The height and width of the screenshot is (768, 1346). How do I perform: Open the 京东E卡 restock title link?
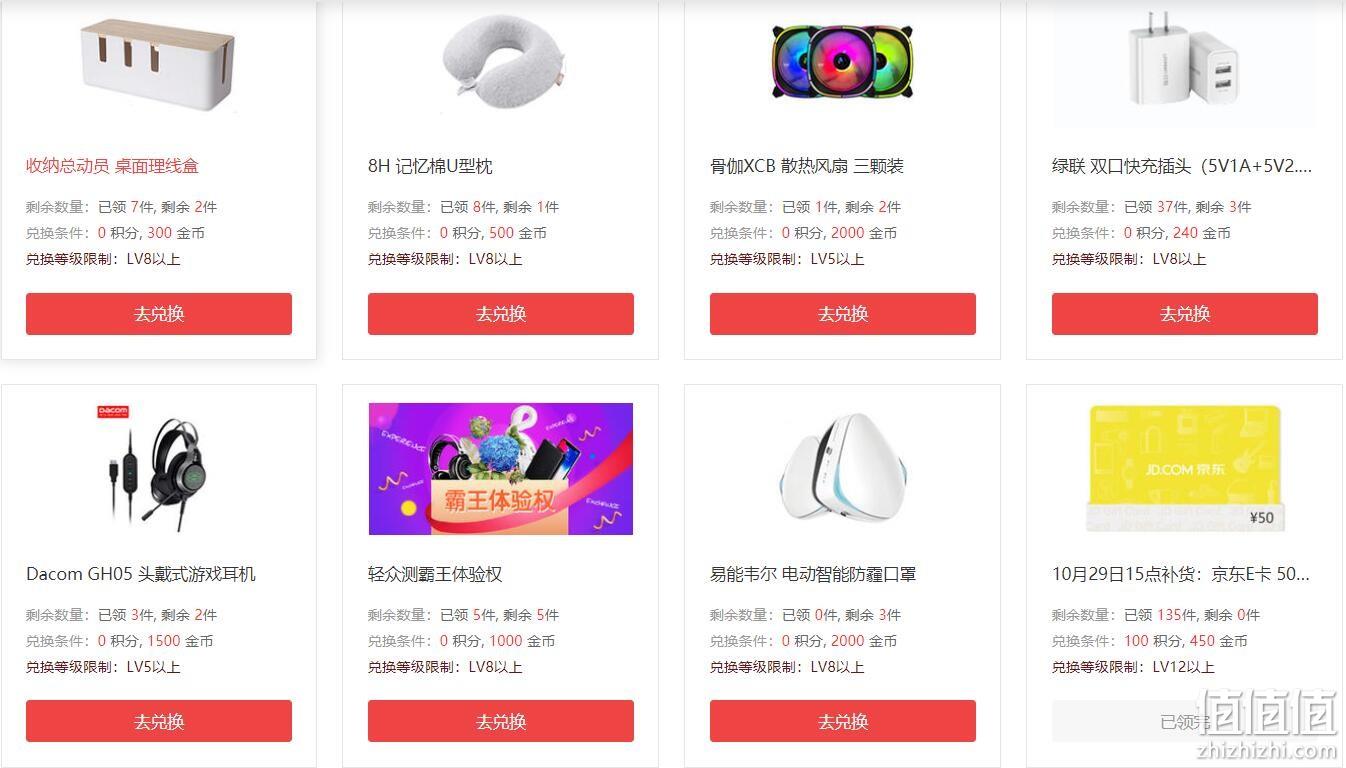click(x=1181, y=574)
